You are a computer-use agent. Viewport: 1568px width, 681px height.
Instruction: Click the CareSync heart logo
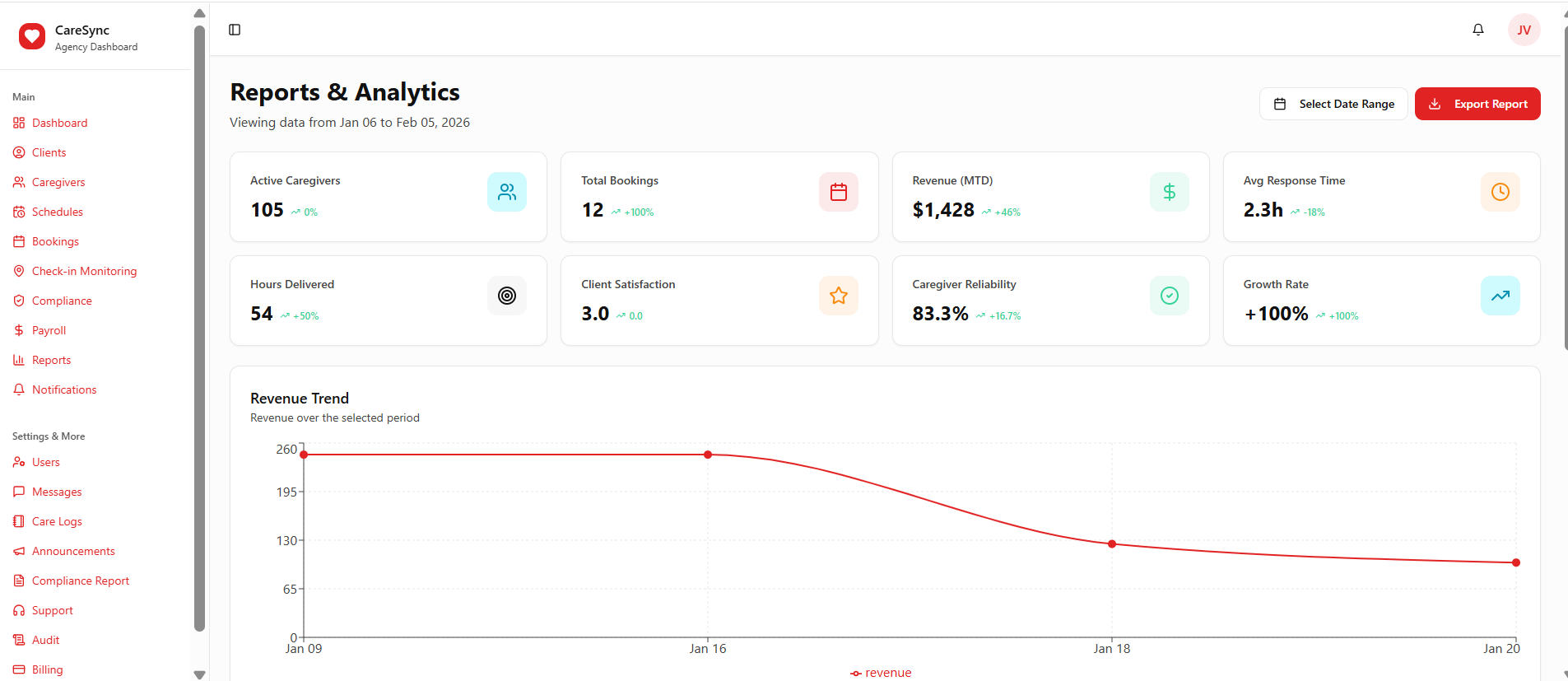pyautogui.click(x=32, y=36)
